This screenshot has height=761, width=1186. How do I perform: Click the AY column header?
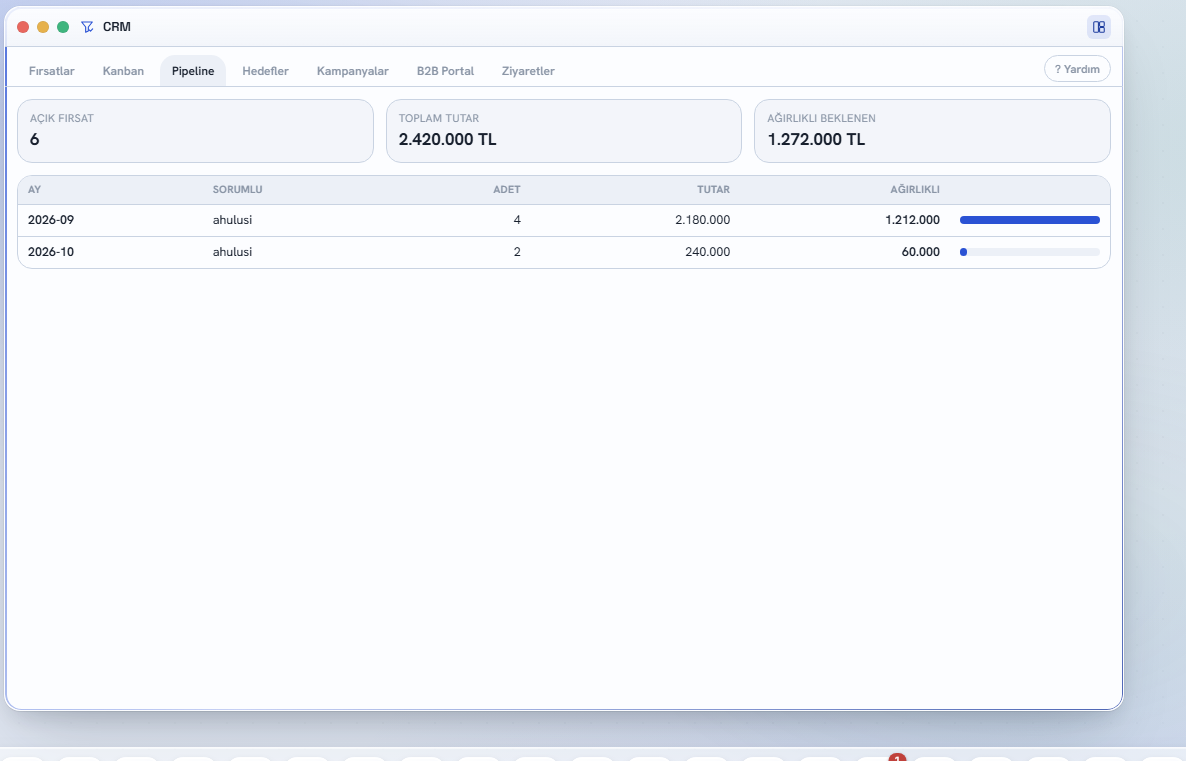pos(34,190)
